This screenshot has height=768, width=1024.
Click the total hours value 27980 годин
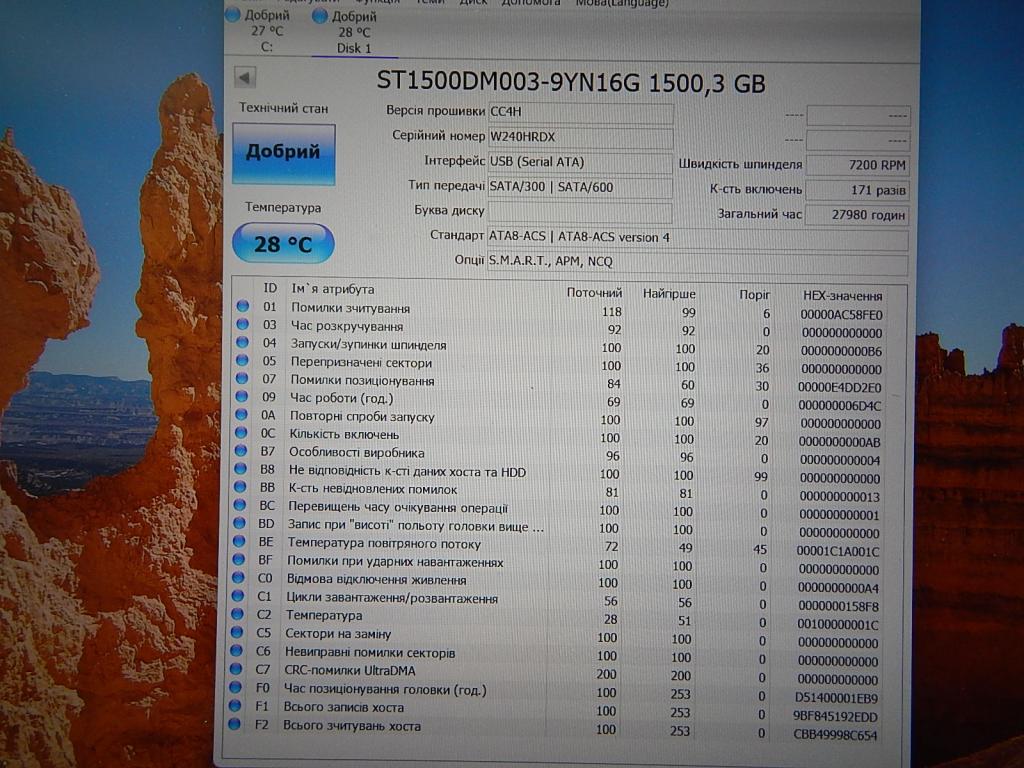pos(857,215)
